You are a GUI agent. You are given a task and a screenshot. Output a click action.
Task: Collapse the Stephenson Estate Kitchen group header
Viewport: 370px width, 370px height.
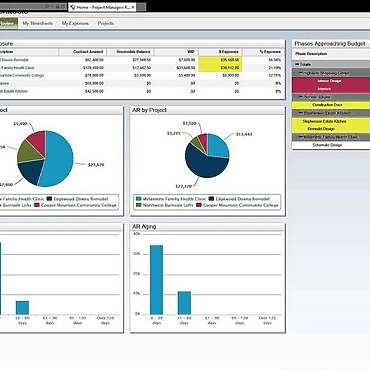coord(301,113)
